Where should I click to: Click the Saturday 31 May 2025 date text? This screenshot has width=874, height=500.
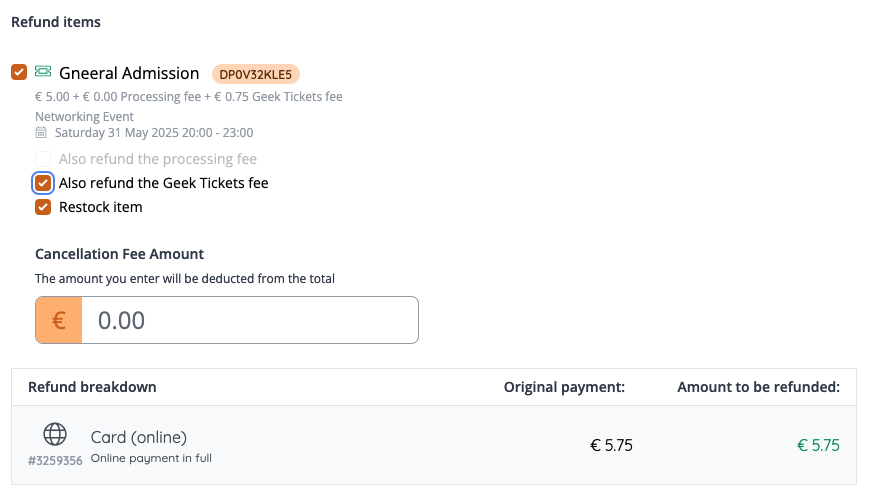click(154, 132)
